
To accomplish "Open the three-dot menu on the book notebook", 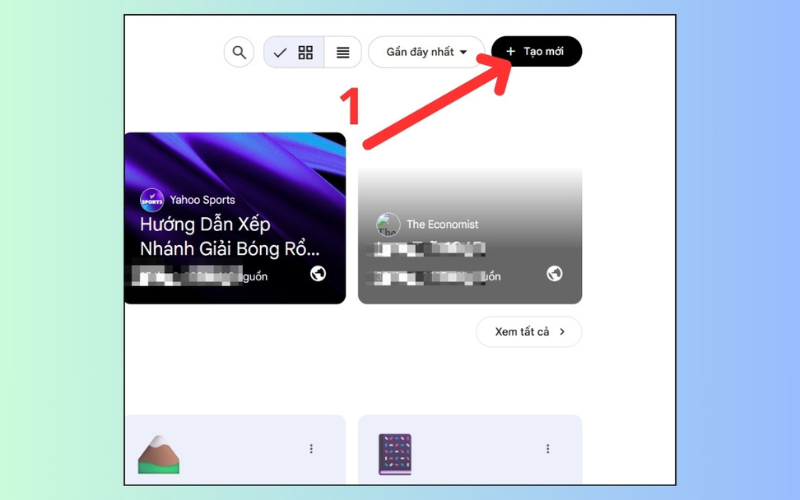I will (x=548, y=448).
